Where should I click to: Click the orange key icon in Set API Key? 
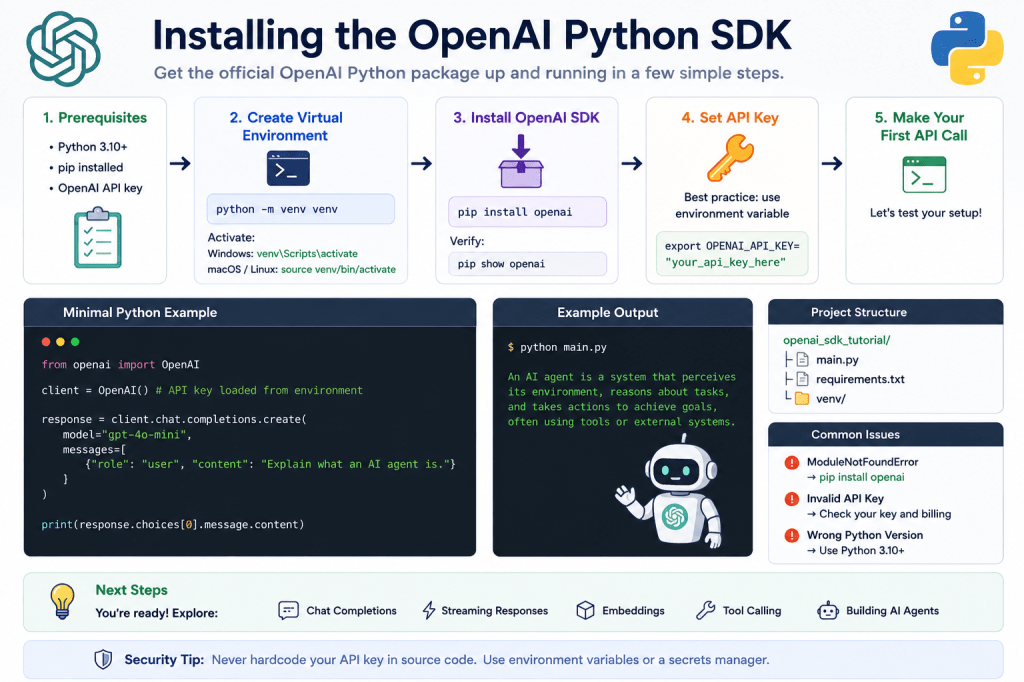[730, 157]
